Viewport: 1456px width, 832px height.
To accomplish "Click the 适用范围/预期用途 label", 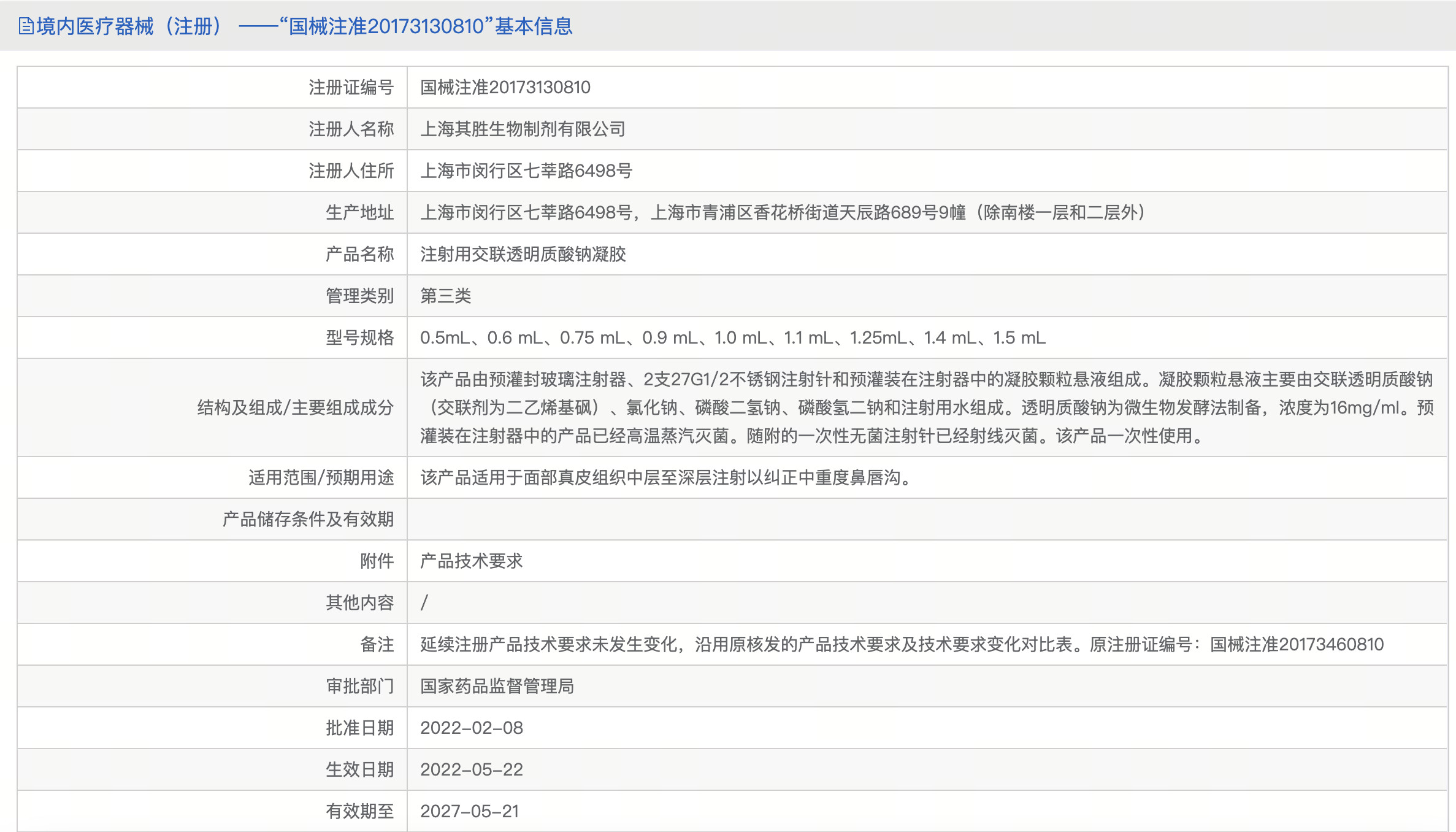I will pyautogui.click(x=321, y=478).
